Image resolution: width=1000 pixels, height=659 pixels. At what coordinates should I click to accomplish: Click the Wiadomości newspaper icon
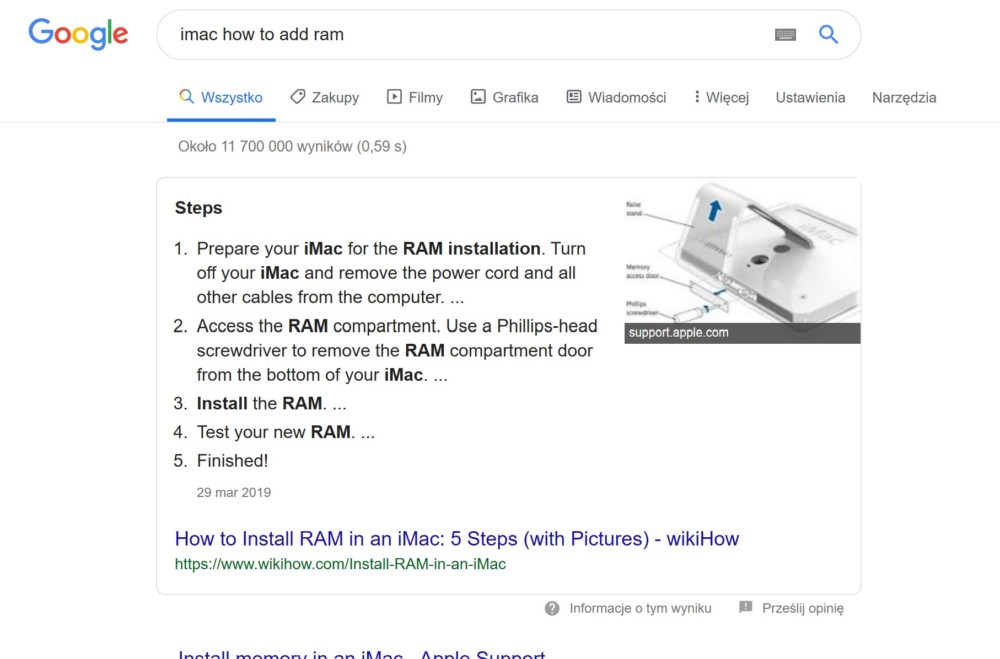point(574,97)
